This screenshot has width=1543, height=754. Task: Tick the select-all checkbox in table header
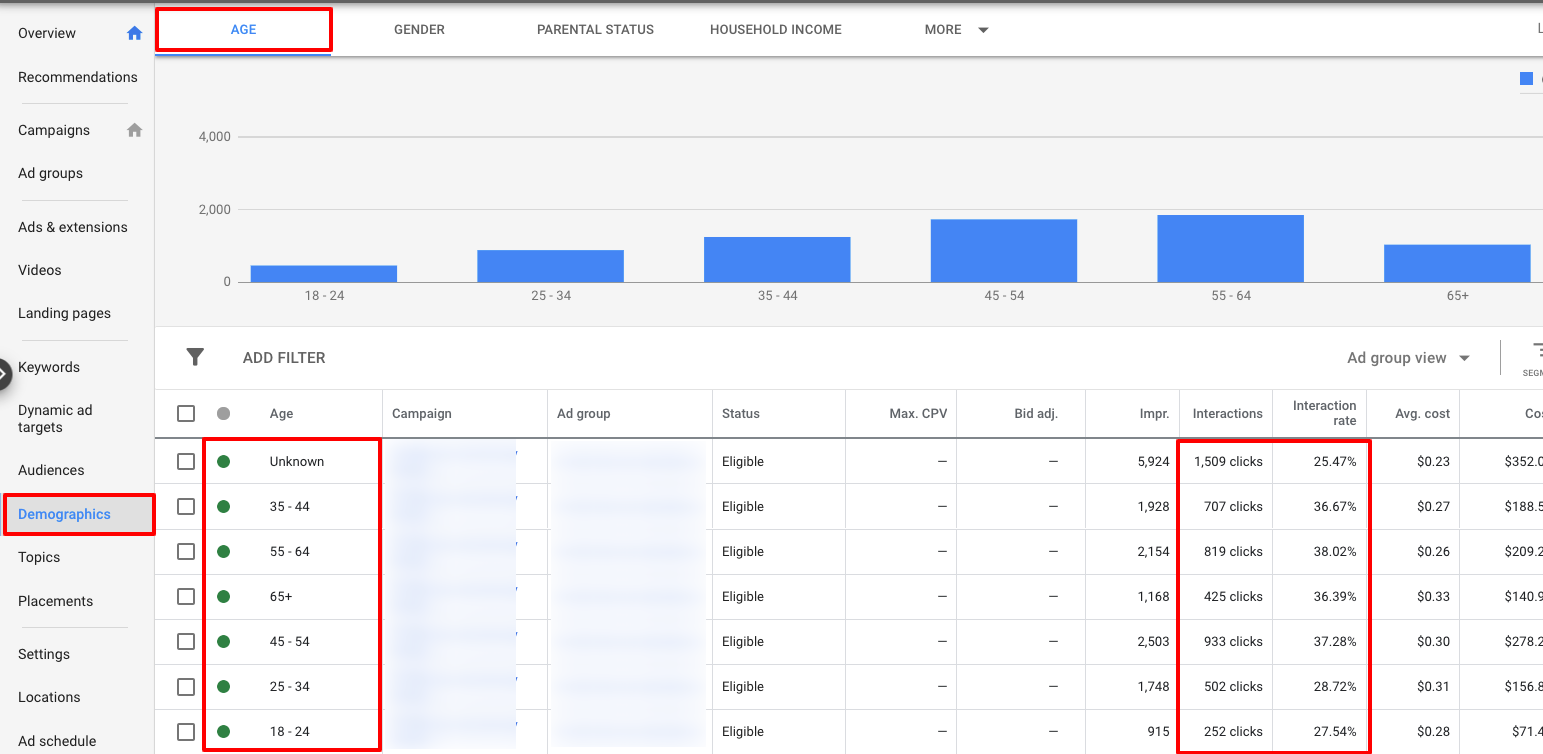186,413
